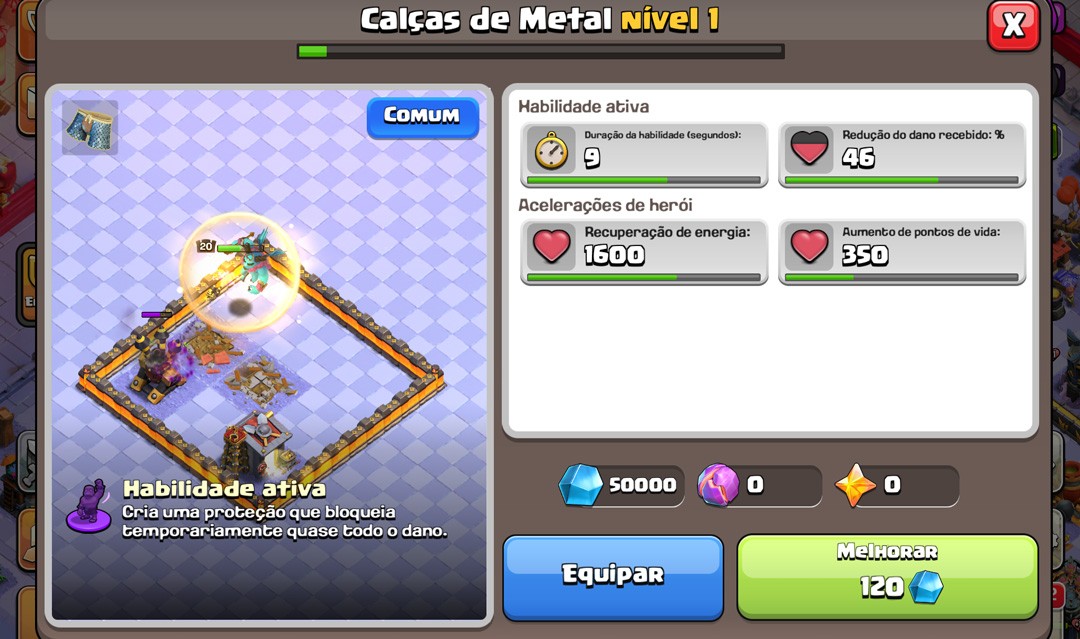Viewport: 1080px width, 639px height.
Task: Tap the heart icon beside Recuperação de energia
Action: tap(552, 246)
